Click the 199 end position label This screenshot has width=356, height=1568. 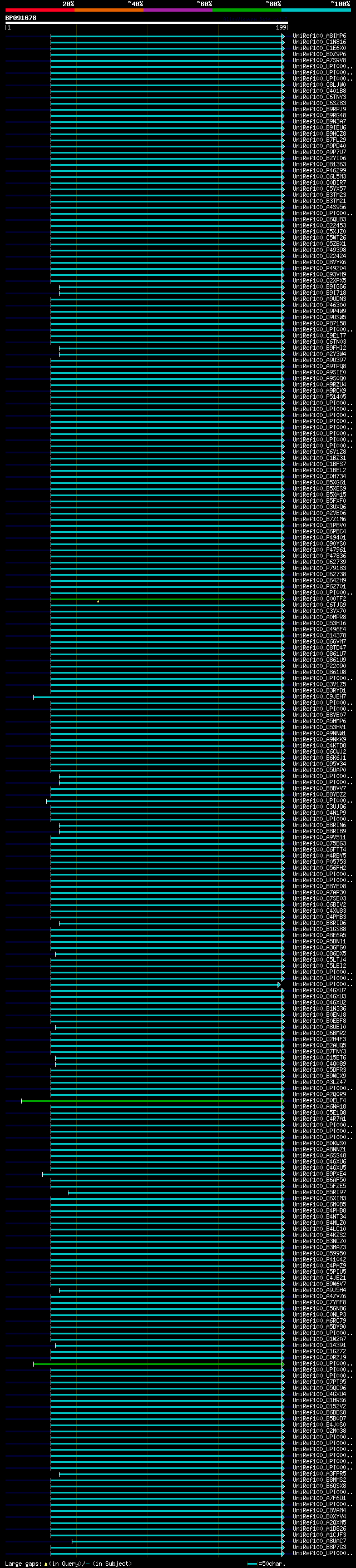[x=281, y=27]
